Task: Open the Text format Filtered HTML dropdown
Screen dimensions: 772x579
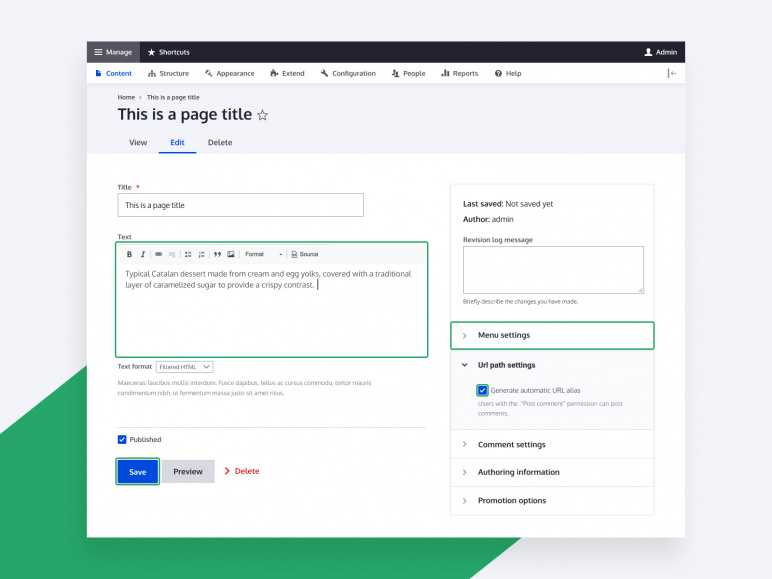Action: coord(185,367)
